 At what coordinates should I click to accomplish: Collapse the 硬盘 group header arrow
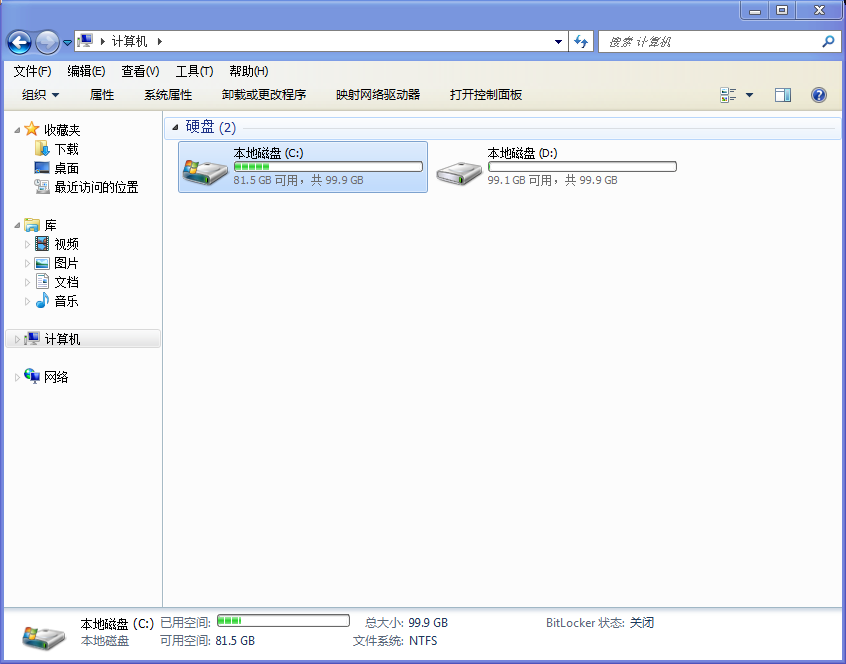(176, 127)
